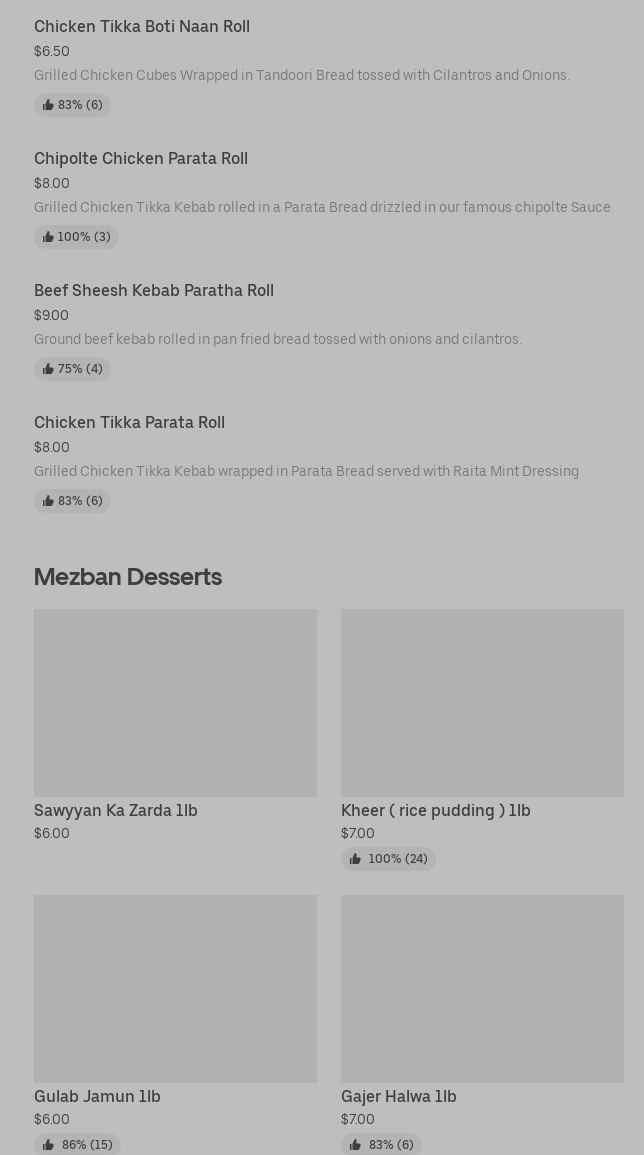The height and width of the screenshot is (1155, 644).
Task: Click thumbs-up icon under Beef Sheesh Kebab Paratha Roll
Action: click(x=48, y=369)
